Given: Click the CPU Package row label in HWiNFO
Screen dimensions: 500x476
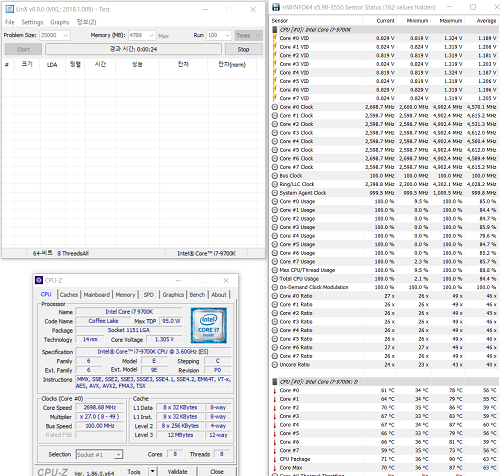Looking at the screenshot, I should click(295, 459).
